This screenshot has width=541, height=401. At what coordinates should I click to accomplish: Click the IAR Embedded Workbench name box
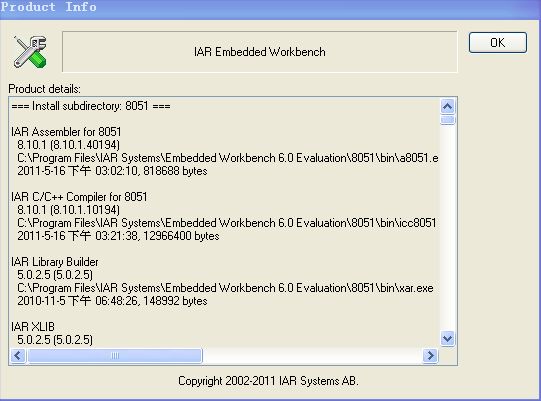(x=260, y=52)
